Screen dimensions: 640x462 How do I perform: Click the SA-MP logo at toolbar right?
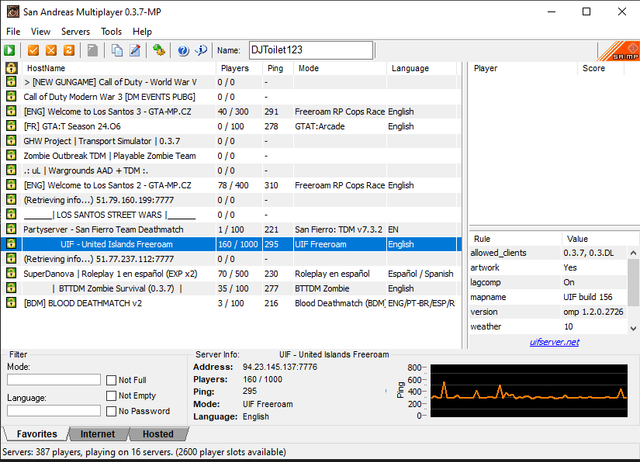coord(619,51)
